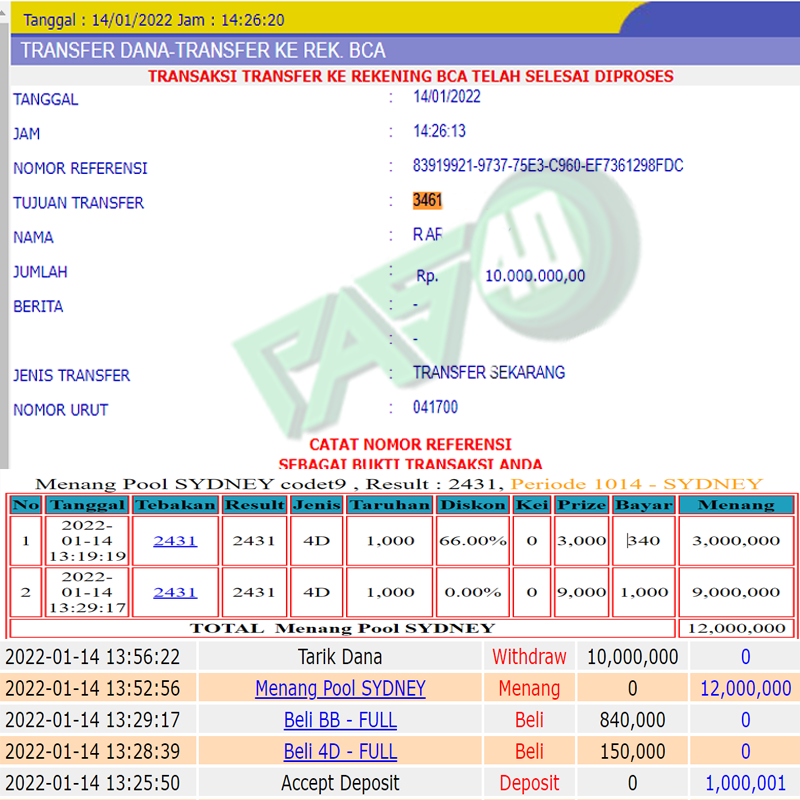The width and height of the screenshot is (800, 800).
Task: Click the Tebakan column header
Action: click(175, 505)
